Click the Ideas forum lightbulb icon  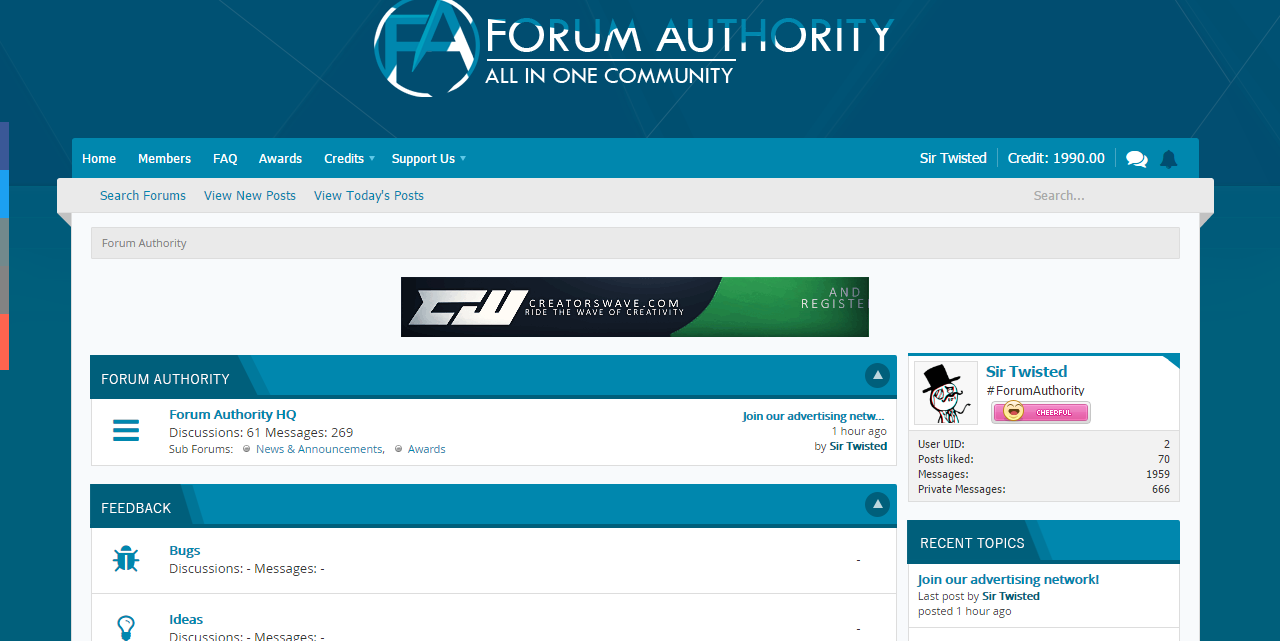click(126, 627)
